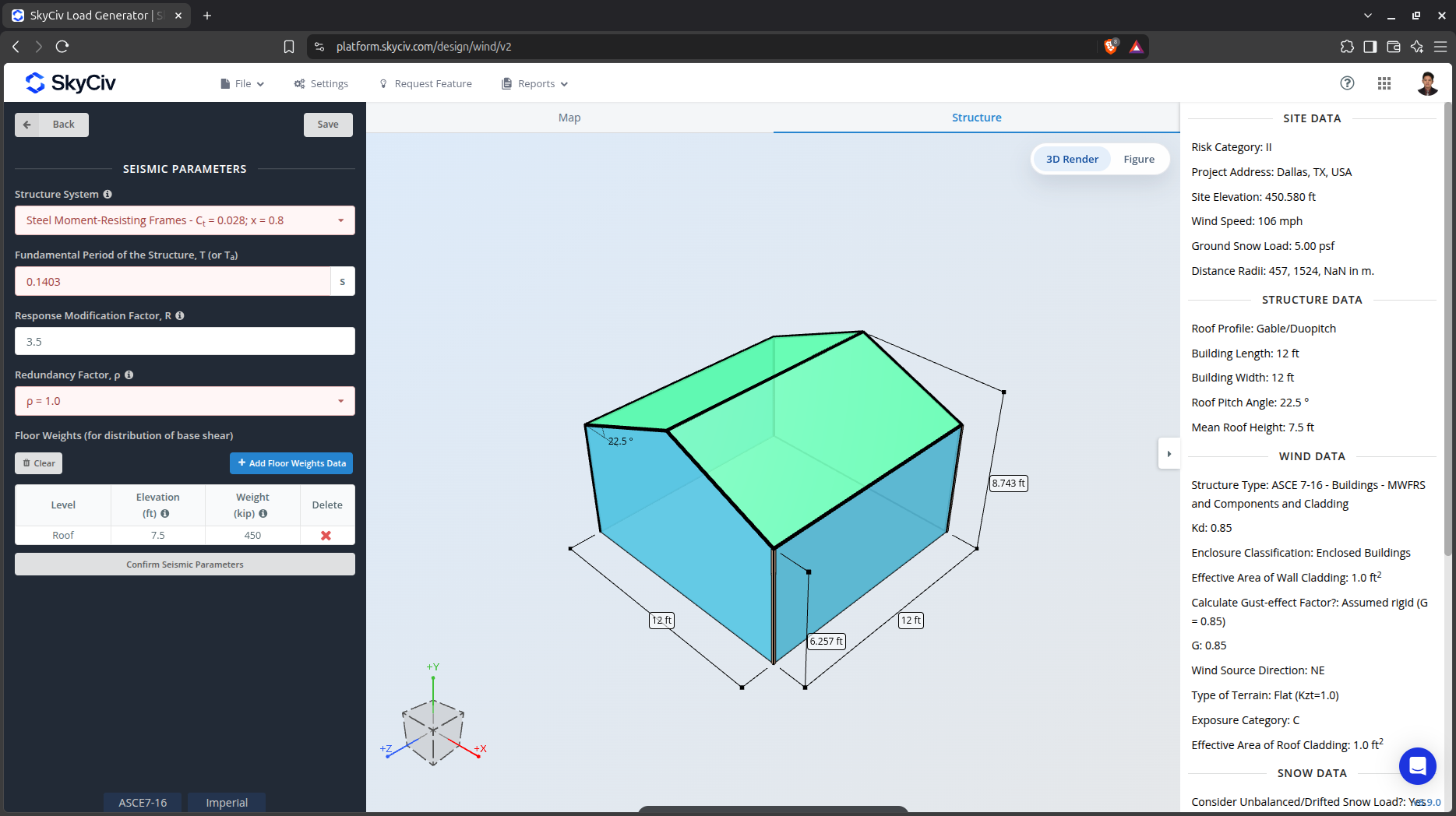1456x816 pixels.
Task: Open the chat support bubble
Action: (x=1417, y=766)
